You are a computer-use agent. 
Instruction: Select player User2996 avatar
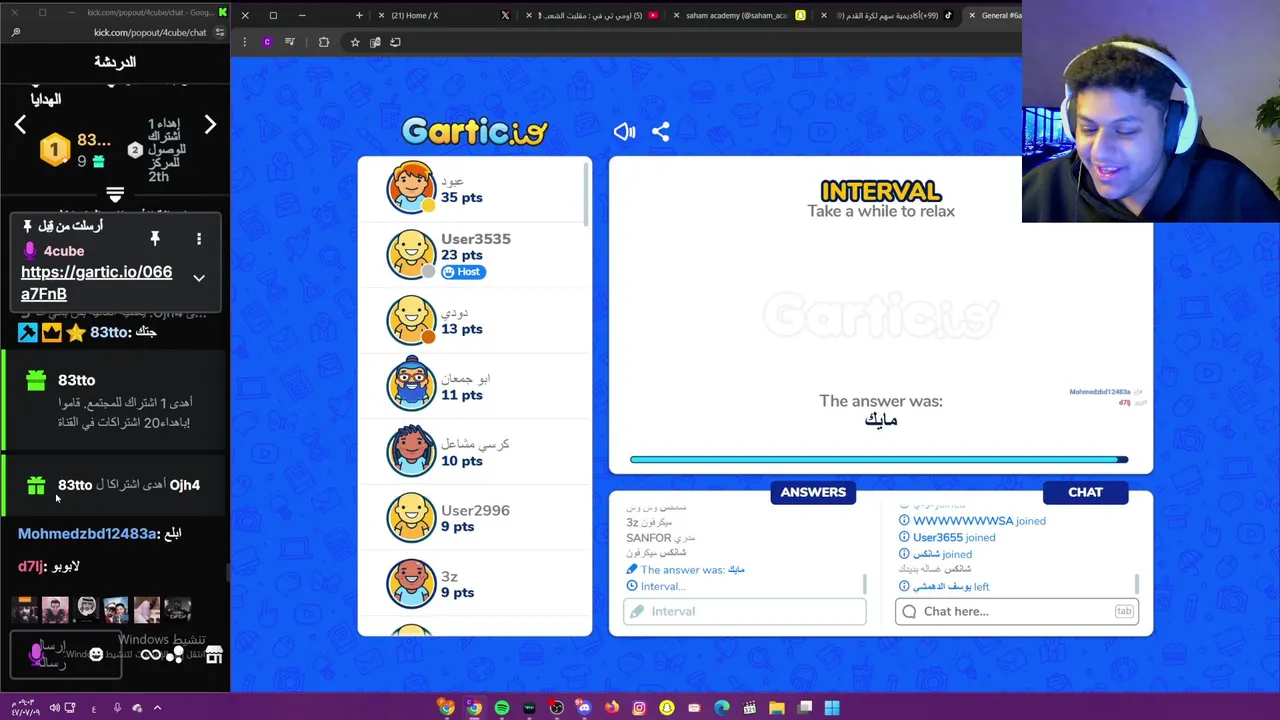coord(411,517)
